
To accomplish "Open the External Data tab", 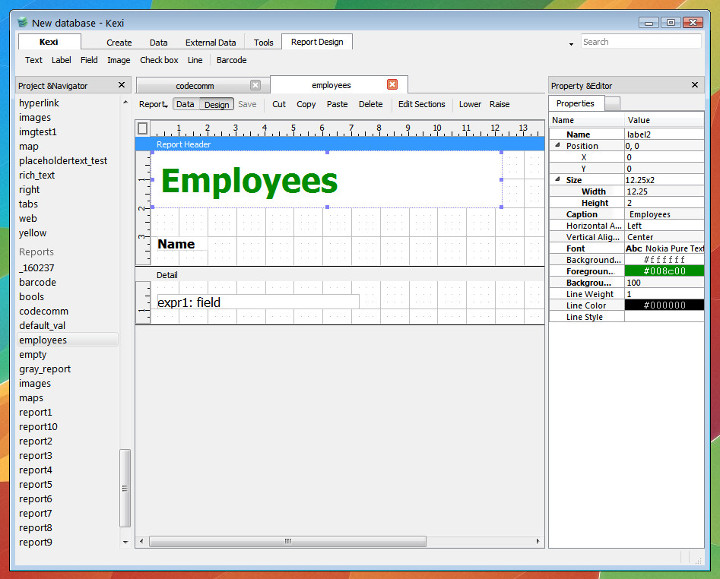I will 210,42.
